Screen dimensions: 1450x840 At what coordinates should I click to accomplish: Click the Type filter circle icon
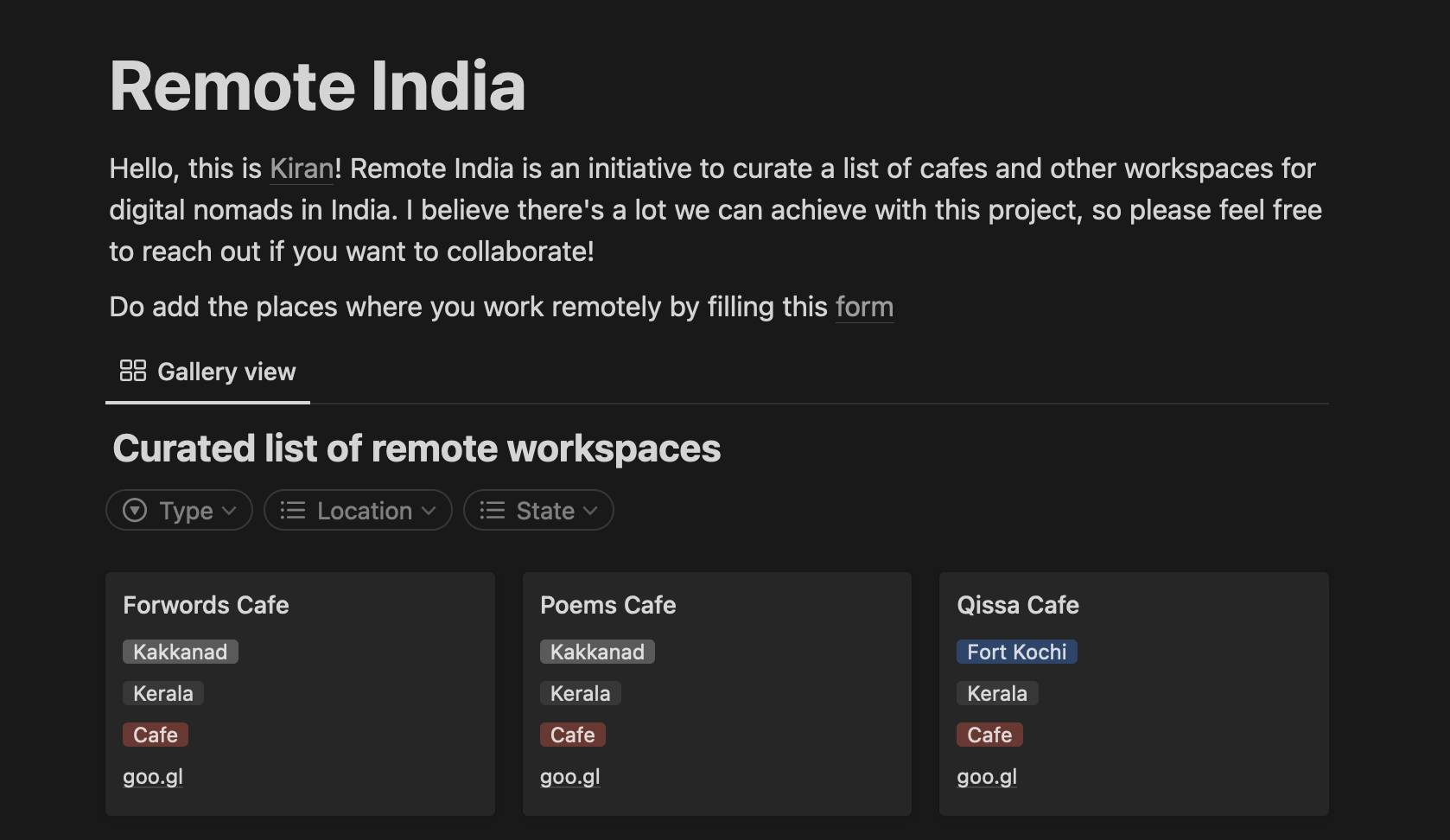coord(135,511)
